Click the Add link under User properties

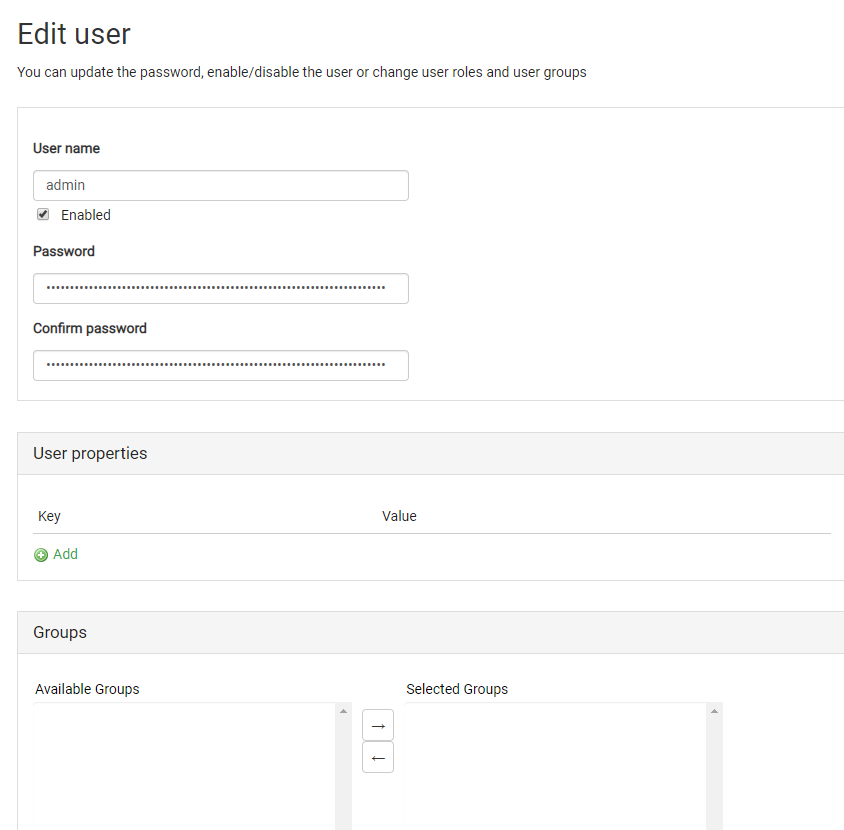point(65,554)
